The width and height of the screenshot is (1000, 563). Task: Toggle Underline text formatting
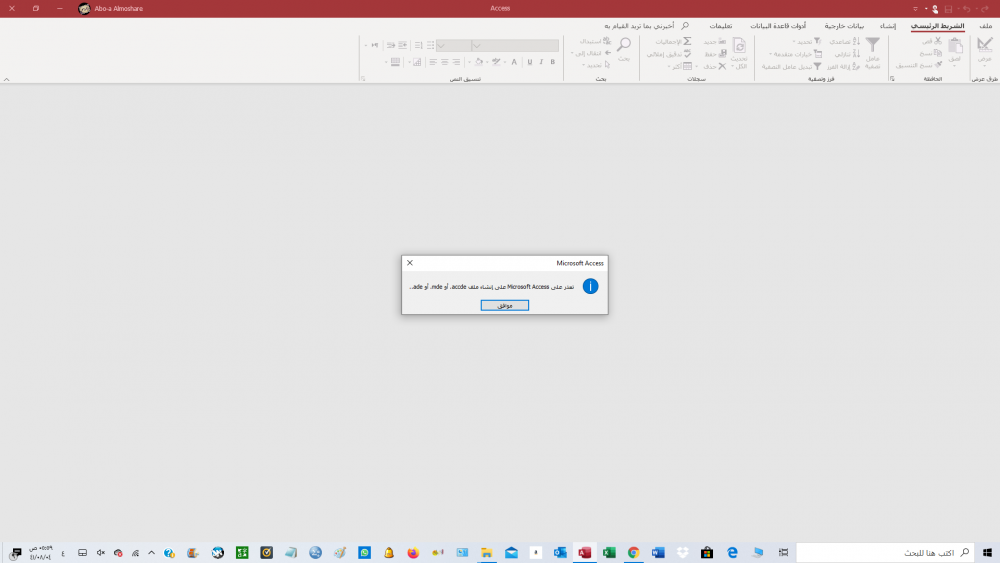click(x=529, y=62)
